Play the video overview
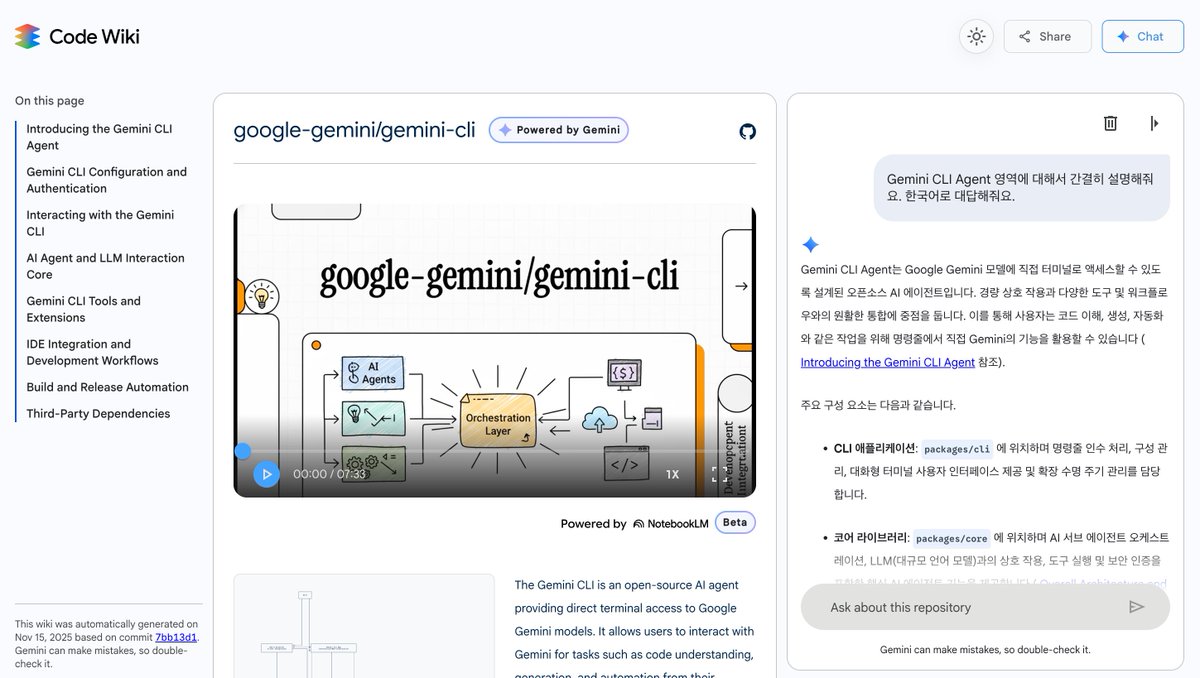Image resolution: width=1200 pixels, height=678 pixels. pyautogui.click(x=266, y=474)
